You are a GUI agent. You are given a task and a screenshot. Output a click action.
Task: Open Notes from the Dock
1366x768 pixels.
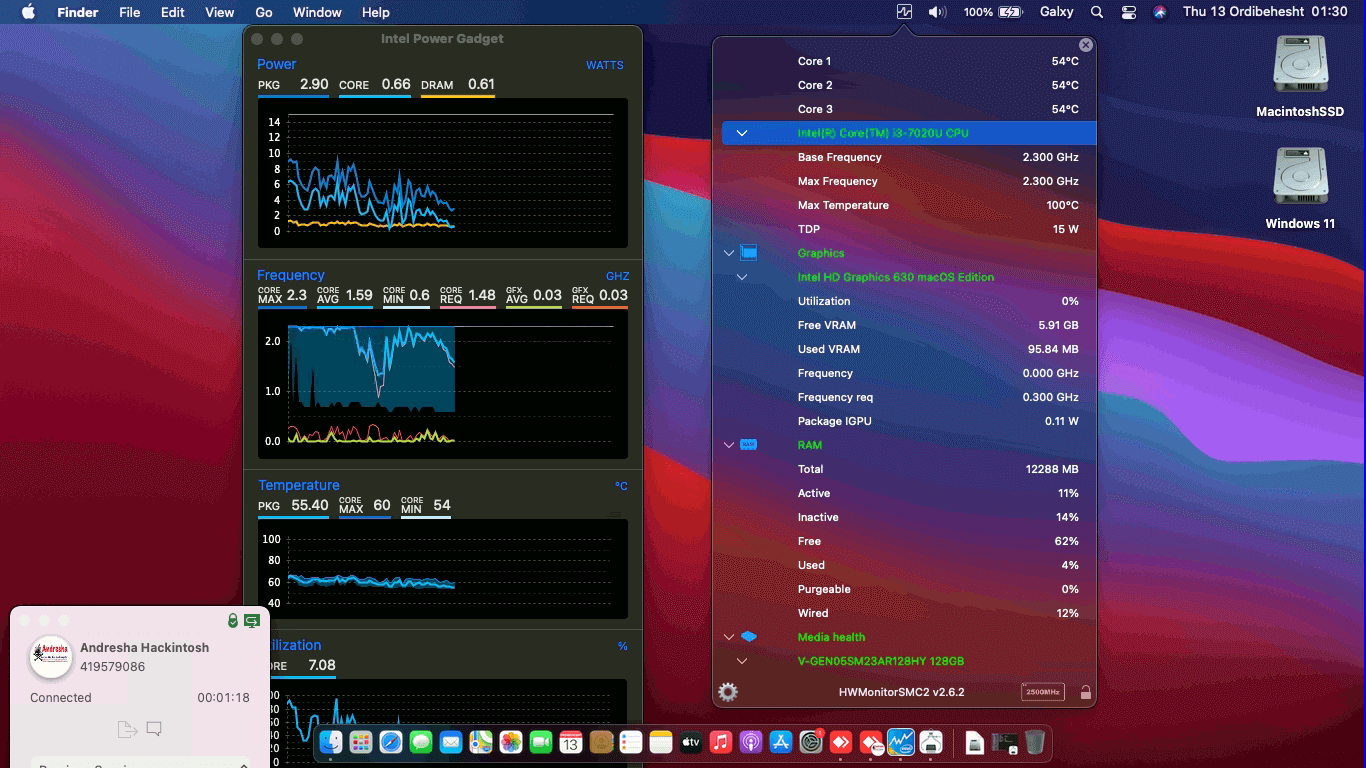click(x=661, y=742)
